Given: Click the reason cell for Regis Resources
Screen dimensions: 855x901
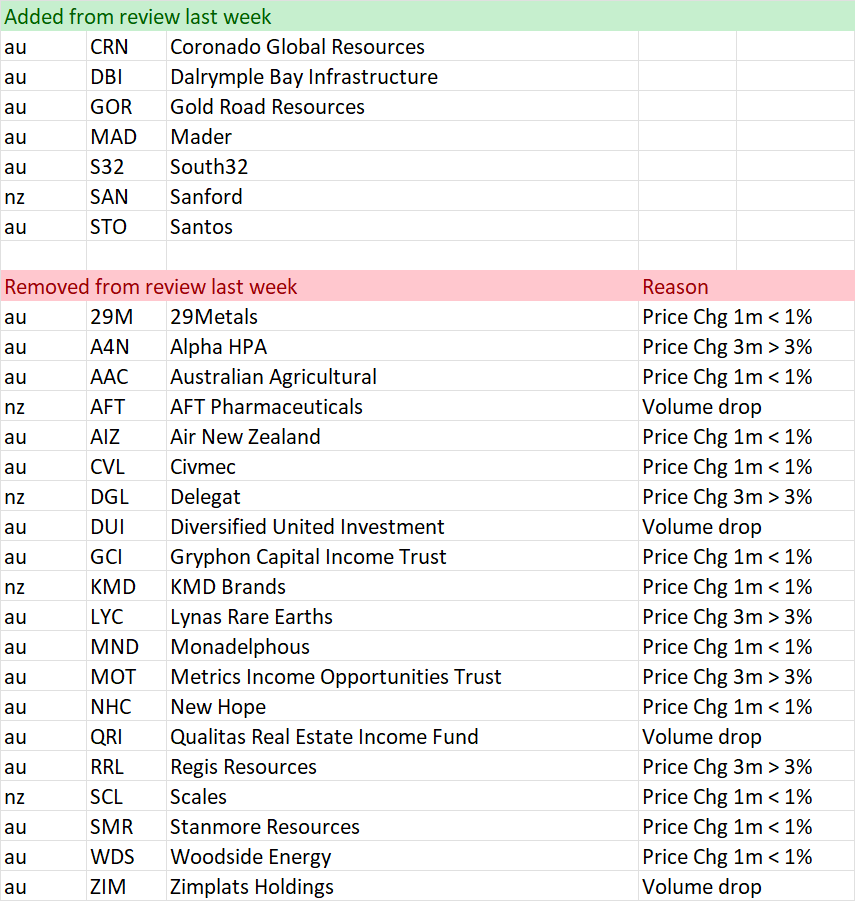Looking at the screenshot, I should 746,767.
